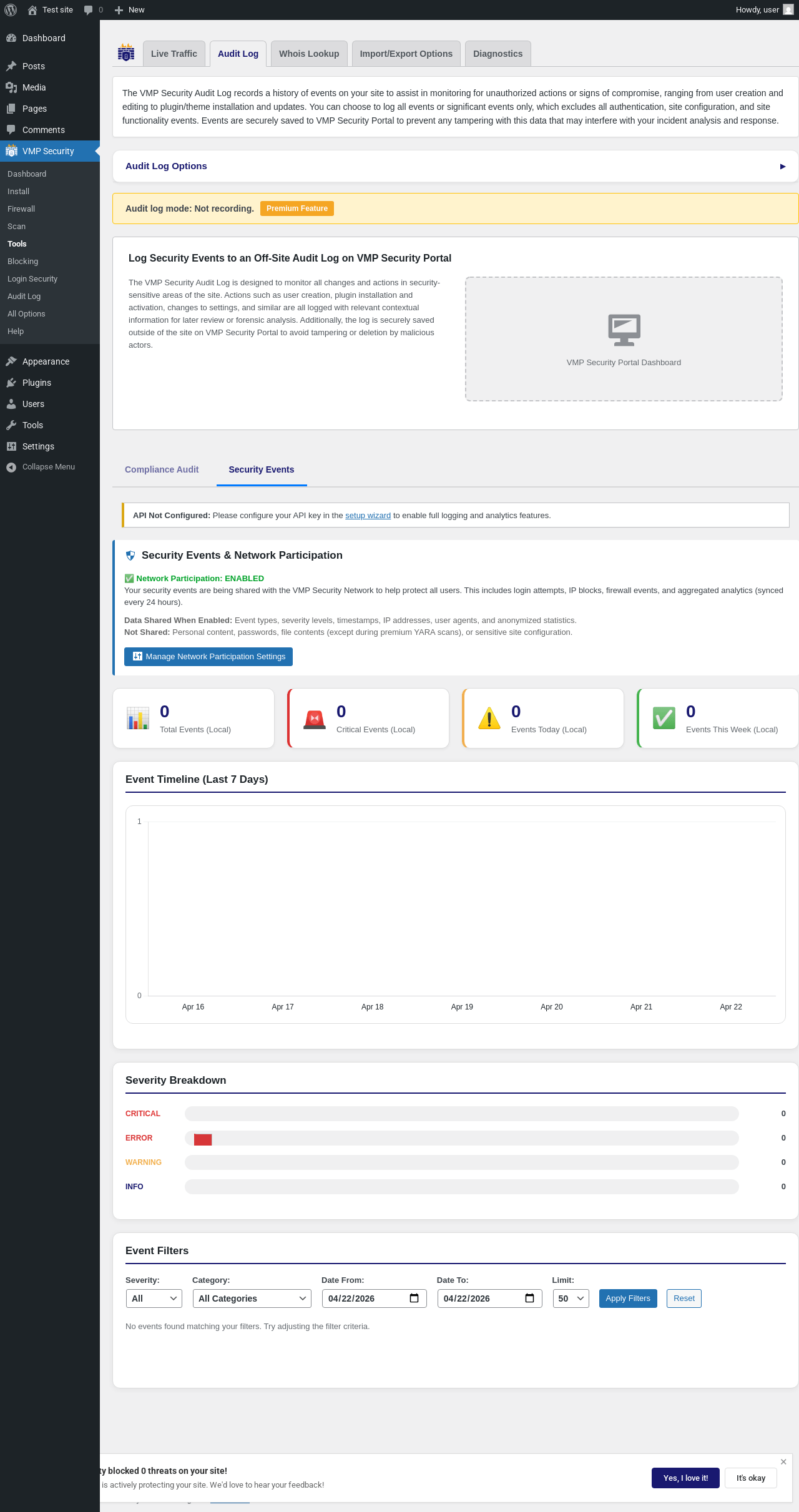Click the Users person icon

pyautogui.click(x=11, y=404)
